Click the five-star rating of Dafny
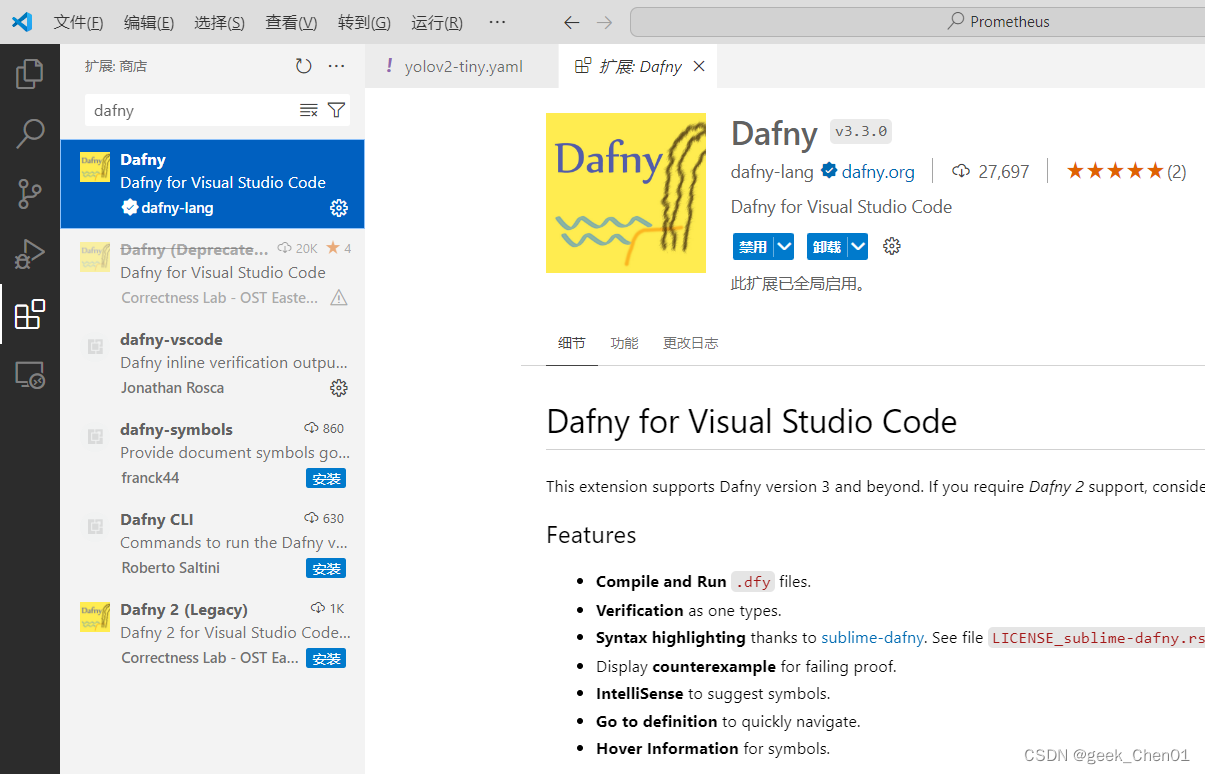1205x774 pixels. (x=1115, y=171)
